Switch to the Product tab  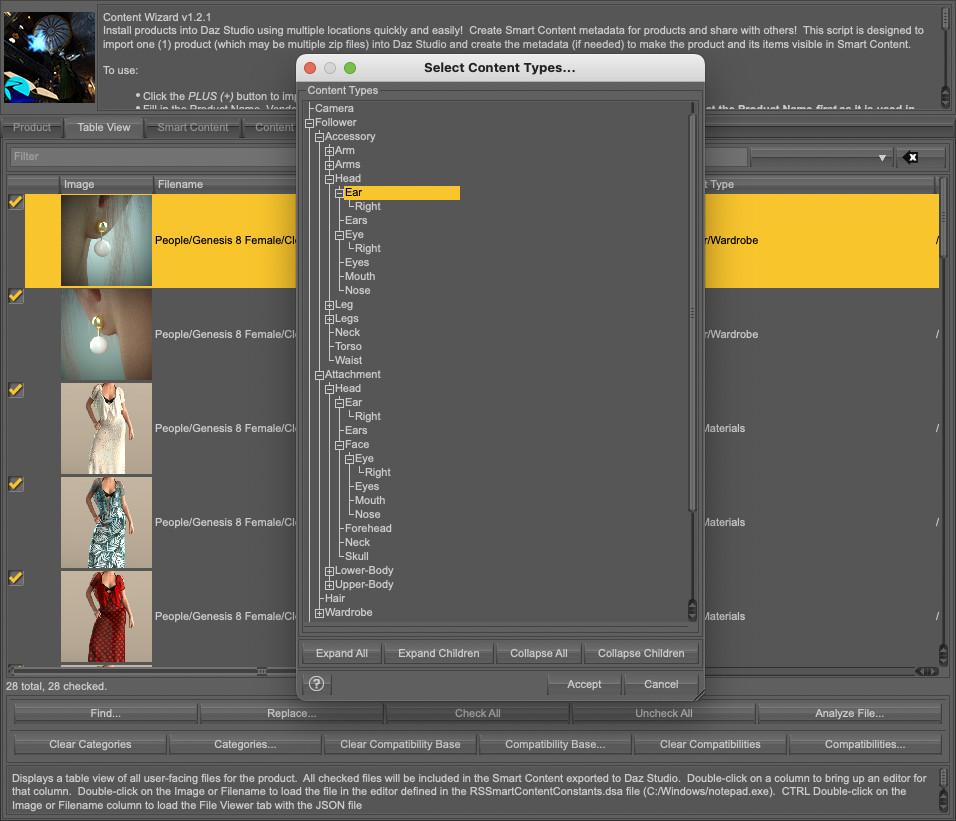pos(32,127)
